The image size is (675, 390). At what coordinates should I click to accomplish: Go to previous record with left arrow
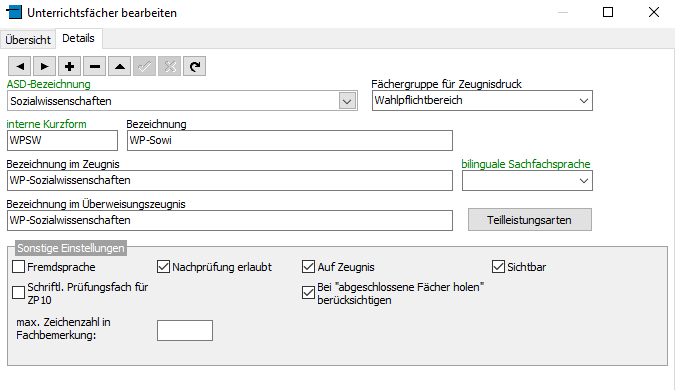20,66
